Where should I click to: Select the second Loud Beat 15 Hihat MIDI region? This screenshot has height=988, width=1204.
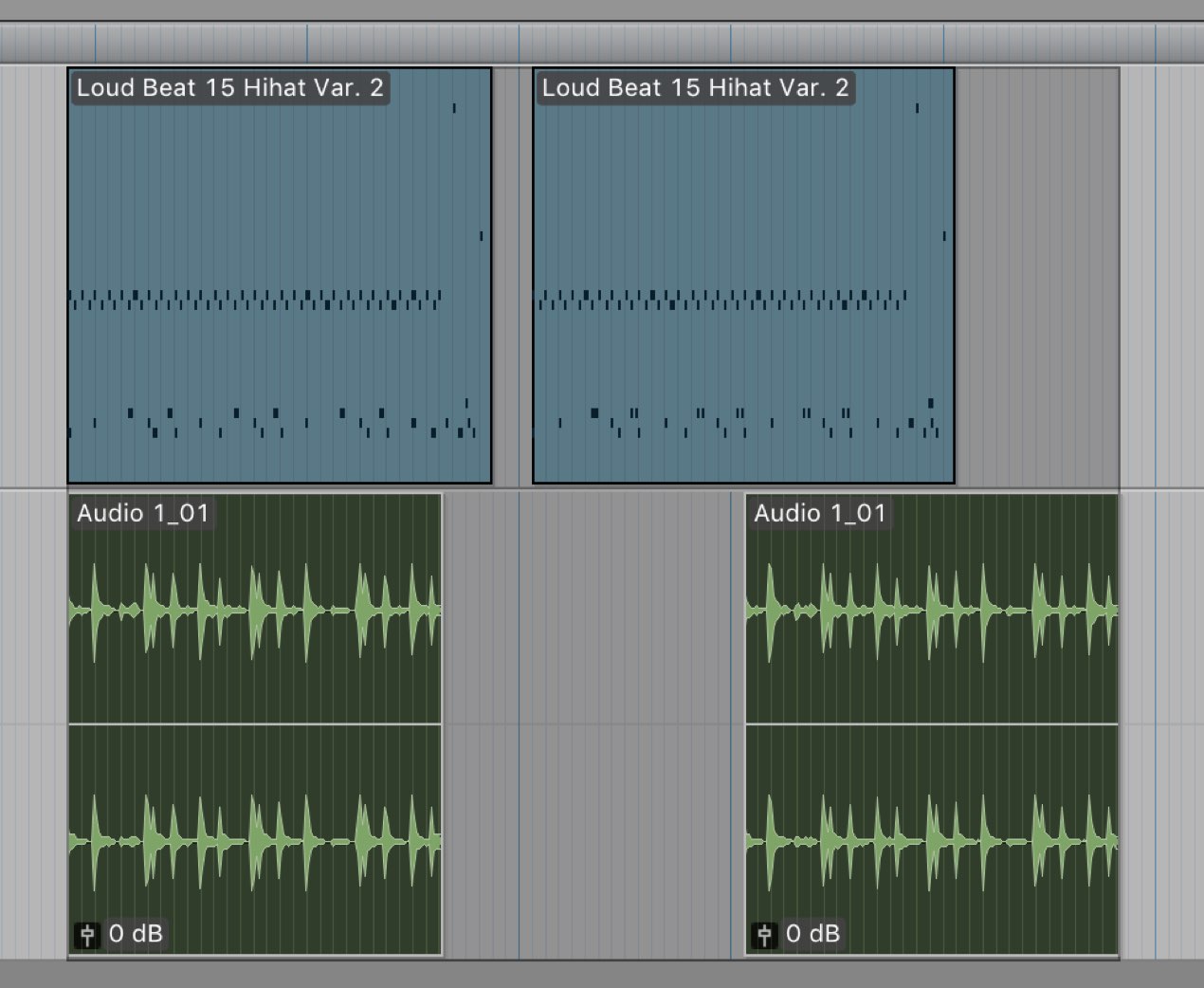point(743,275)
